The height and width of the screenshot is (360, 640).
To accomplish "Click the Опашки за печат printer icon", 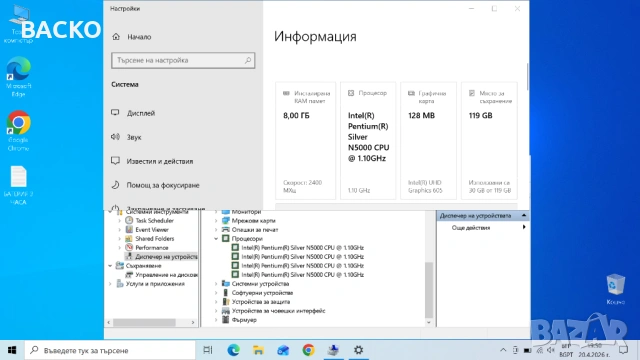I will tap(226, 229).
